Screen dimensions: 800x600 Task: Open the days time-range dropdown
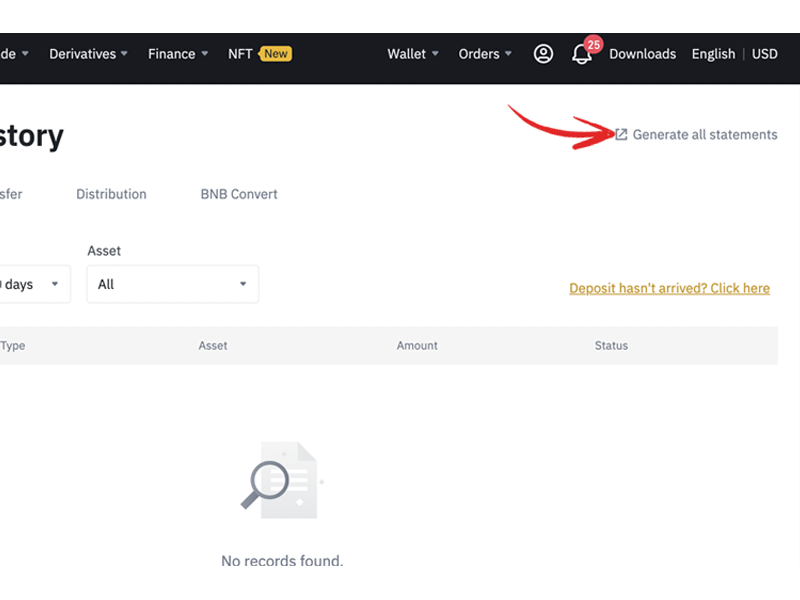point(33,284)
